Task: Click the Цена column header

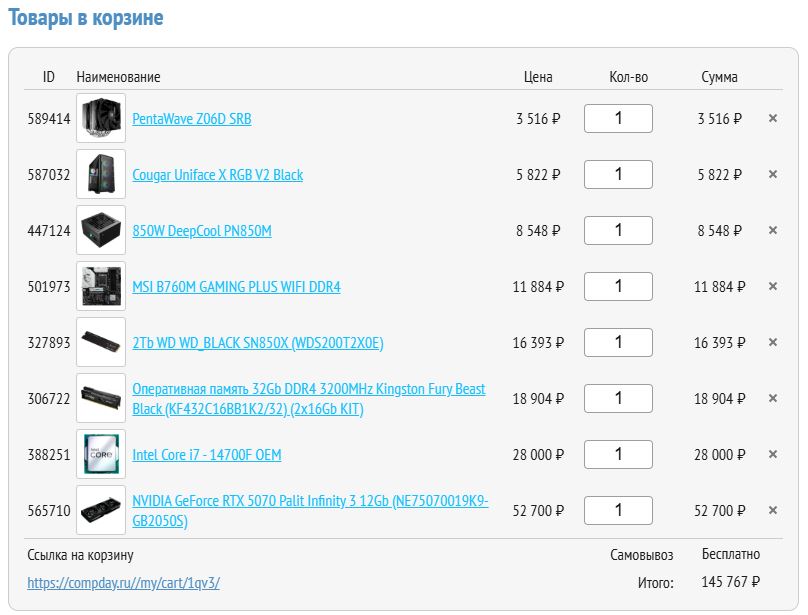Action: (538, 77)
